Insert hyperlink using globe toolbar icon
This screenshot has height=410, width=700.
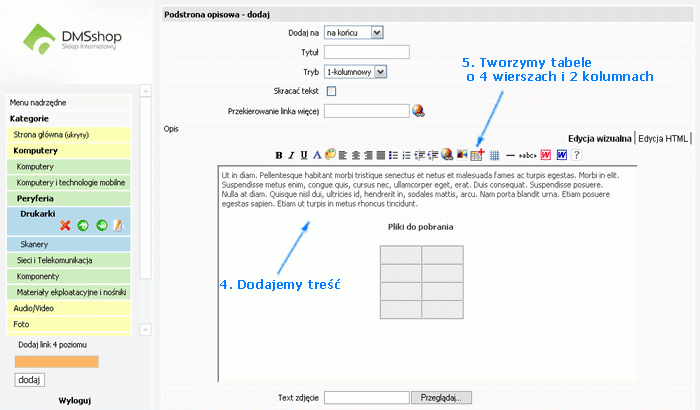pos(447,154)
